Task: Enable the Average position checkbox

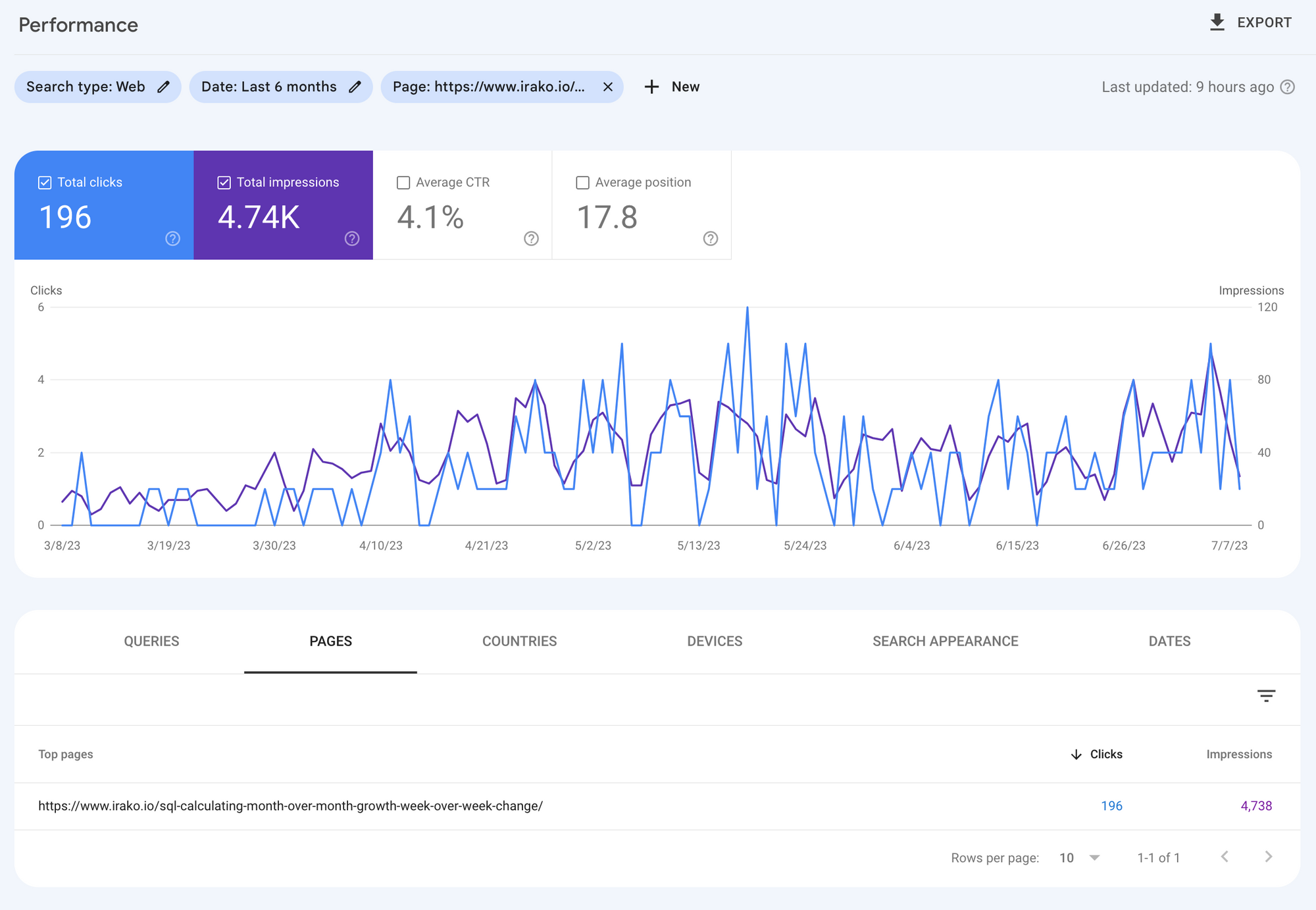Action: (582, 182)
